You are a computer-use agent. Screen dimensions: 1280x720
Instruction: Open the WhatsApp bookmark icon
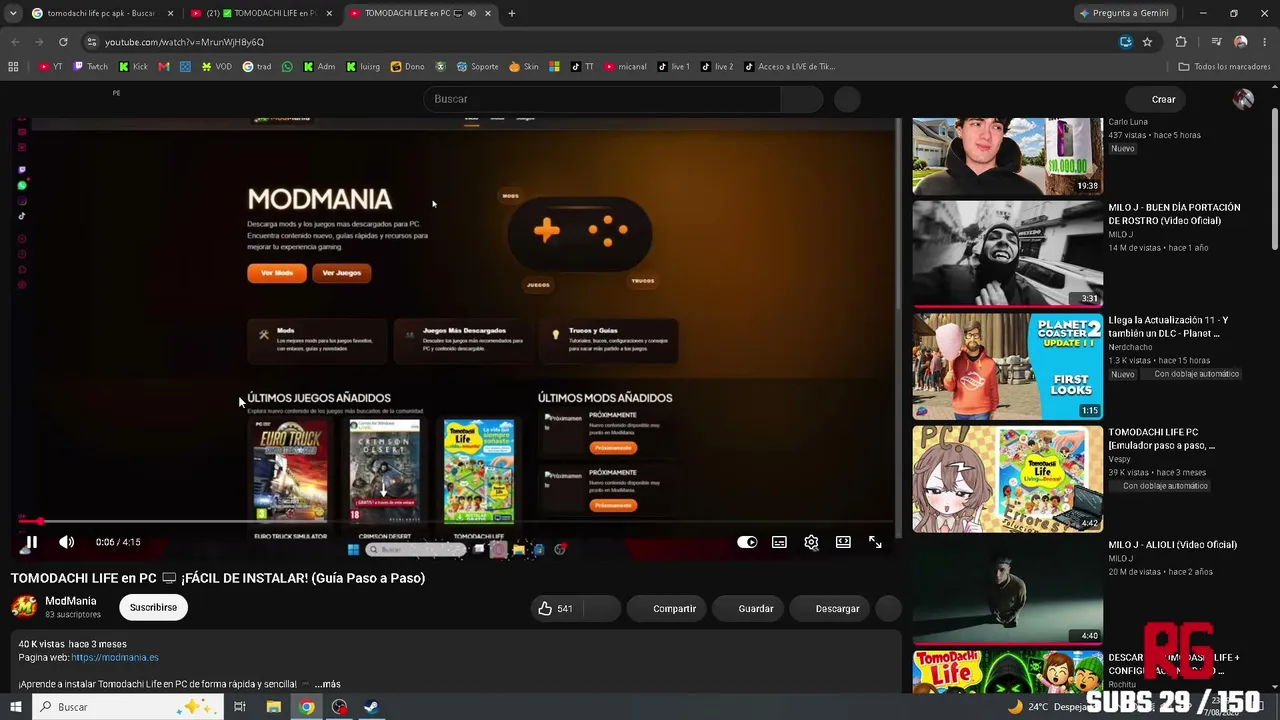click(288, 67)
